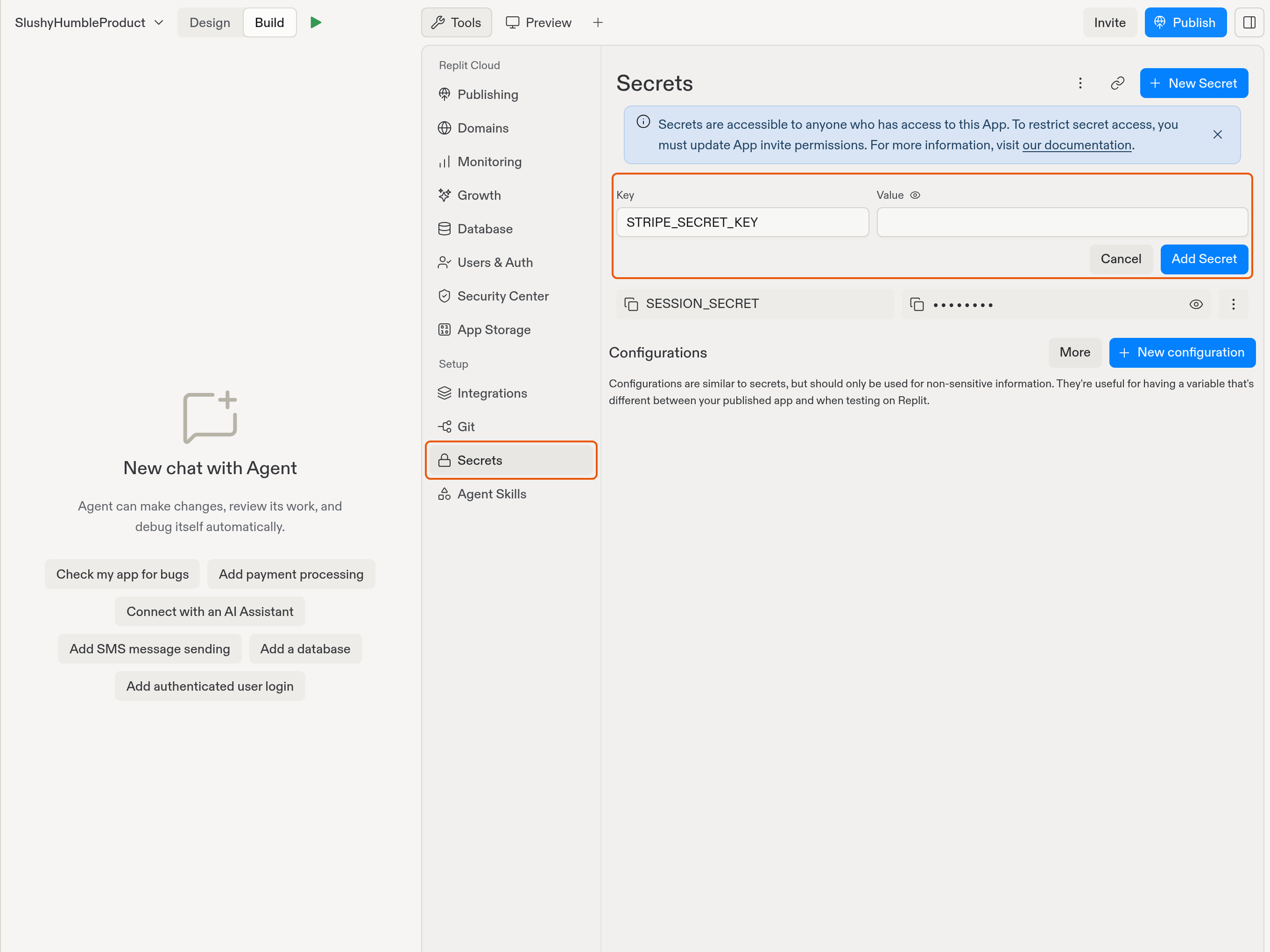Screen dimensions: 1270x952
Task: Dismiss the secrets access info banner
Action: (x=1217, y=134)
